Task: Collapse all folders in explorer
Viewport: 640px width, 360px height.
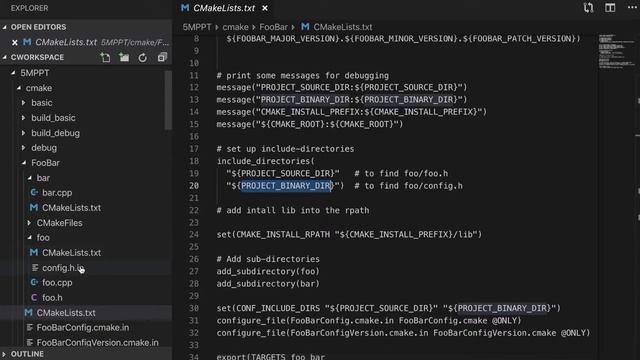Action: tap(162, 58)
